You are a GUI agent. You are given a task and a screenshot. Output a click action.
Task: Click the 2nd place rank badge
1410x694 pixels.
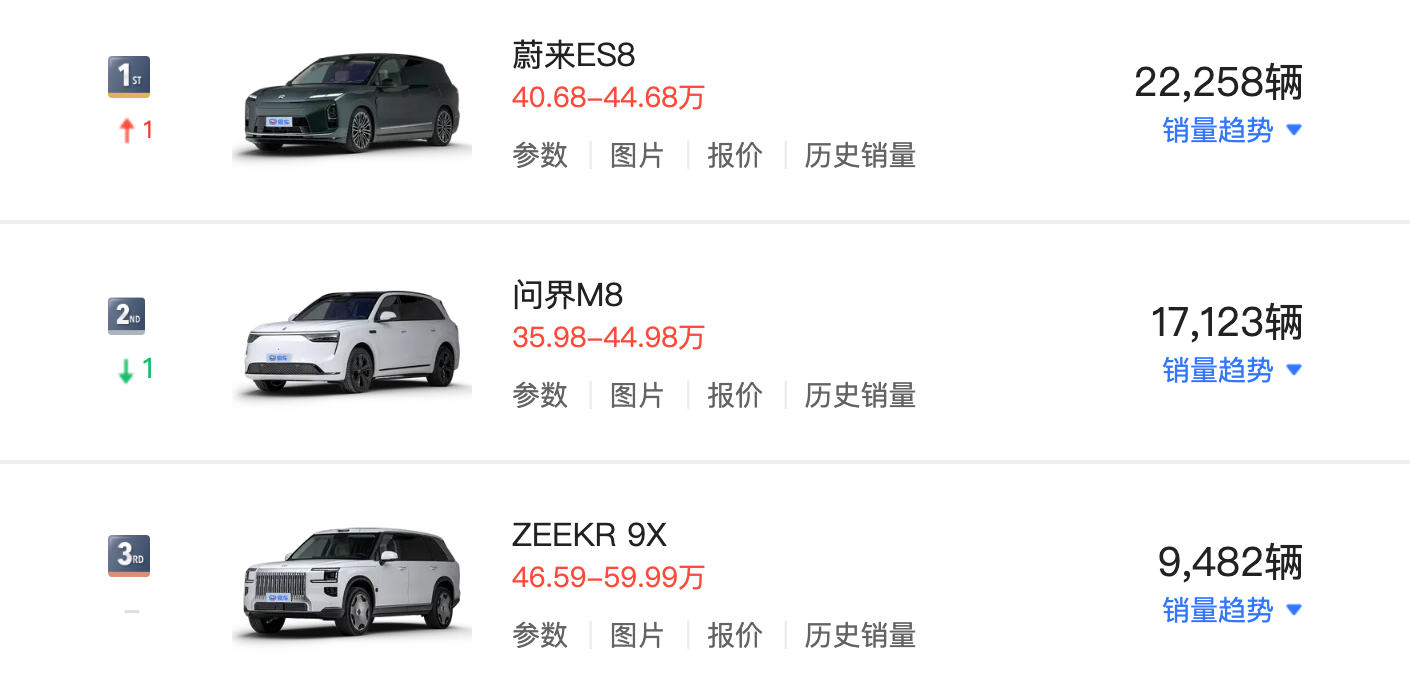click(128, 317)
